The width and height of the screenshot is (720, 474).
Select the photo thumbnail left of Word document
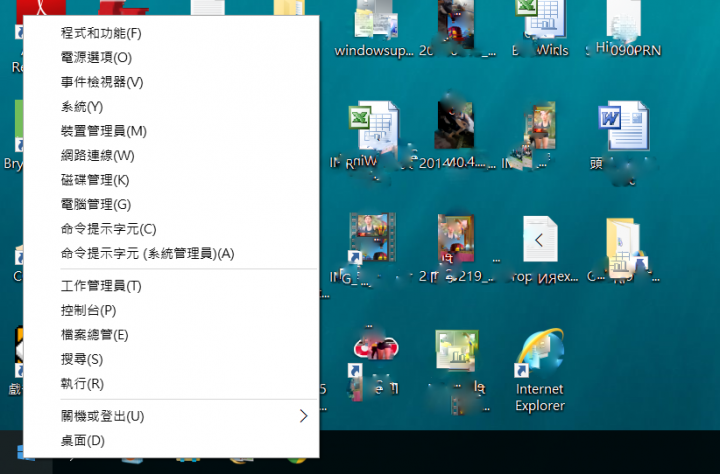pyautogui.click(x=540, y=126)
